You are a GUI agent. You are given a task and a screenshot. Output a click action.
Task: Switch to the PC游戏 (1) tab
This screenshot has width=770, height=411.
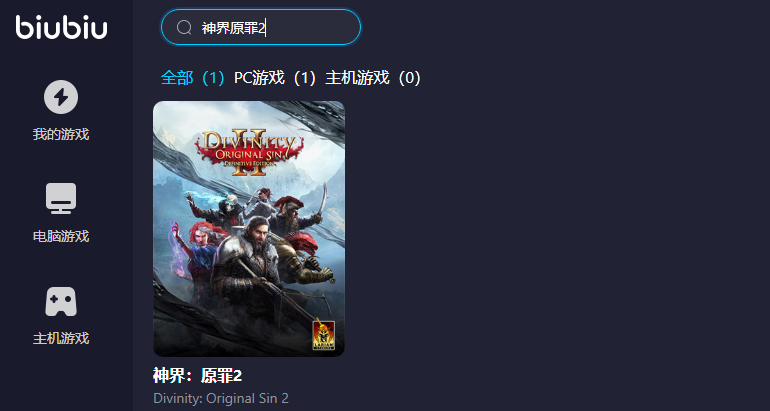[275, 78]
